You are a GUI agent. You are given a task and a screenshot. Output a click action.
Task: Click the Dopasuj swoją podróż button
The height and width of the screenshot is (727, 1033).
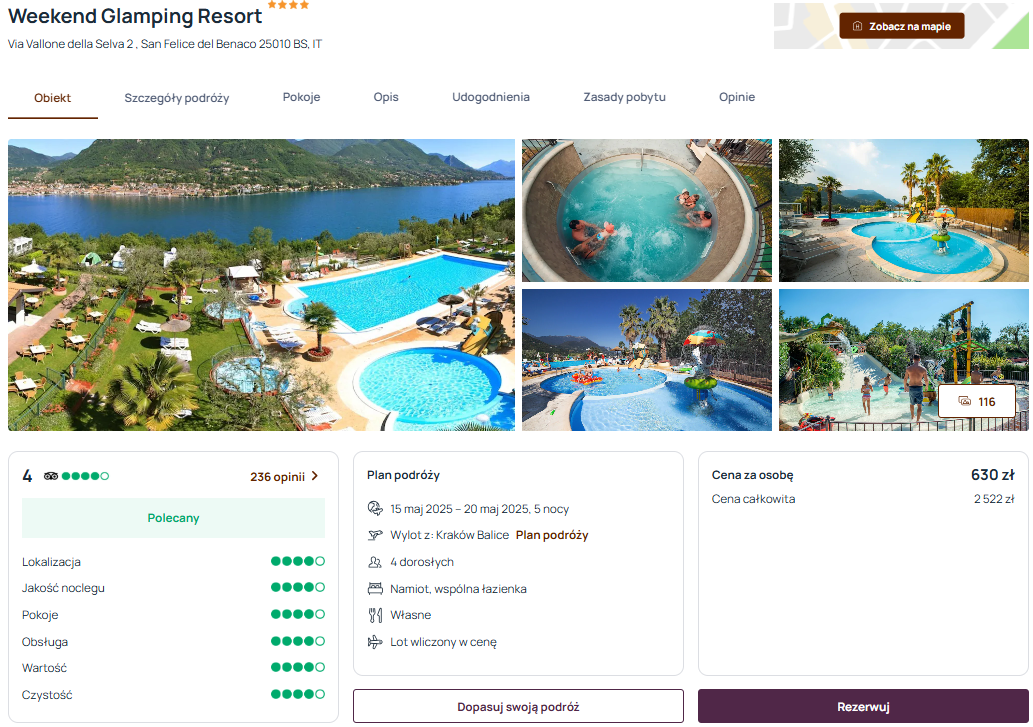pos(518,706)
